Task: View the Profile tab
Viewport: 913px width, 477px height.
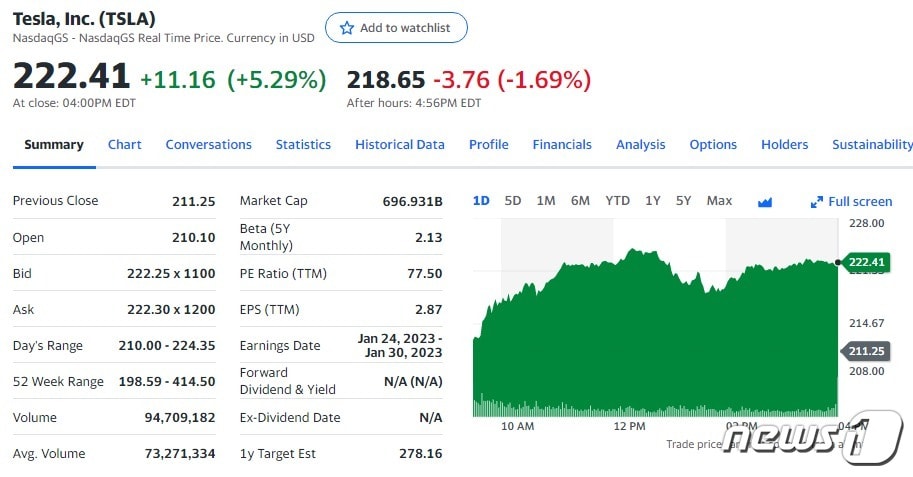Action: [x=489, y=144]
